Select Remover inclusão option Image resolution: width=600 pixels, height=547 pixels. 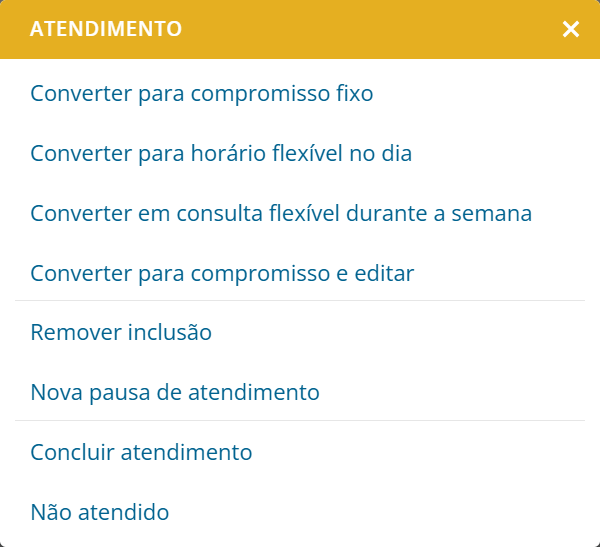[121, 332]
